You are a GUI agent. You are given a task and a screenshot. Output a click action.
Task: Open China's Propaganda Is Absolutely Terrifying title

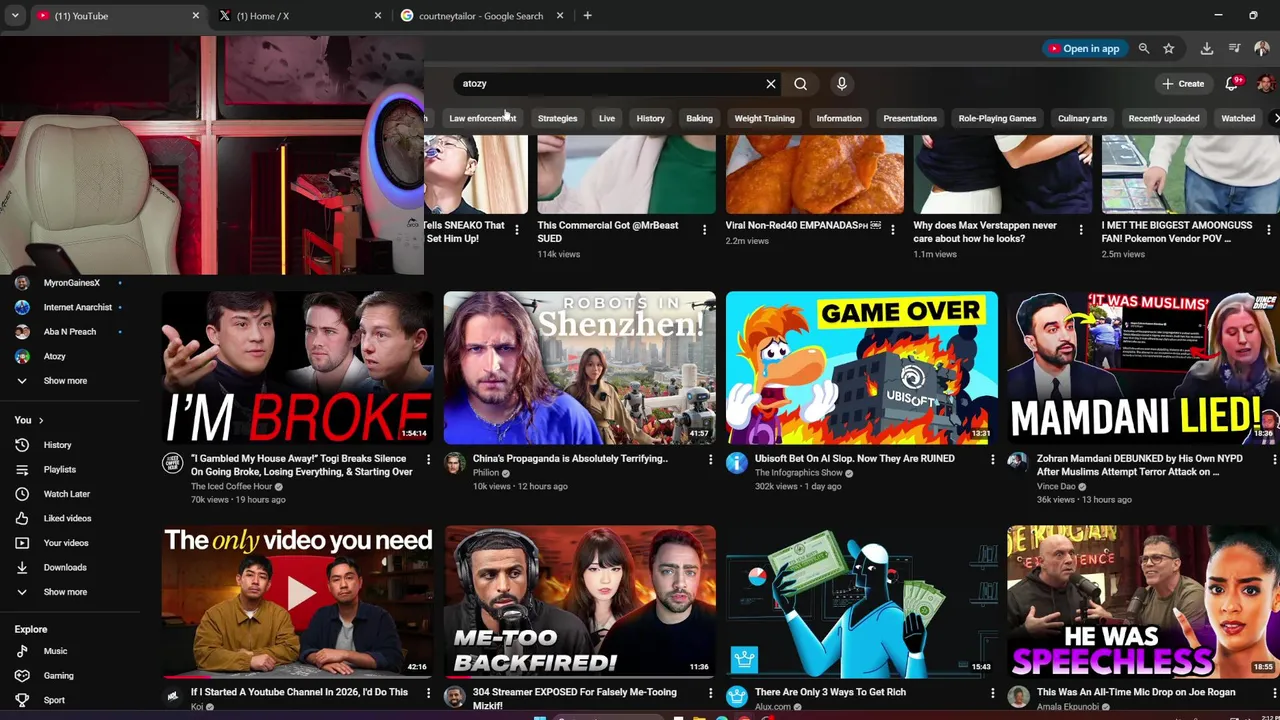tap(570, 459)
